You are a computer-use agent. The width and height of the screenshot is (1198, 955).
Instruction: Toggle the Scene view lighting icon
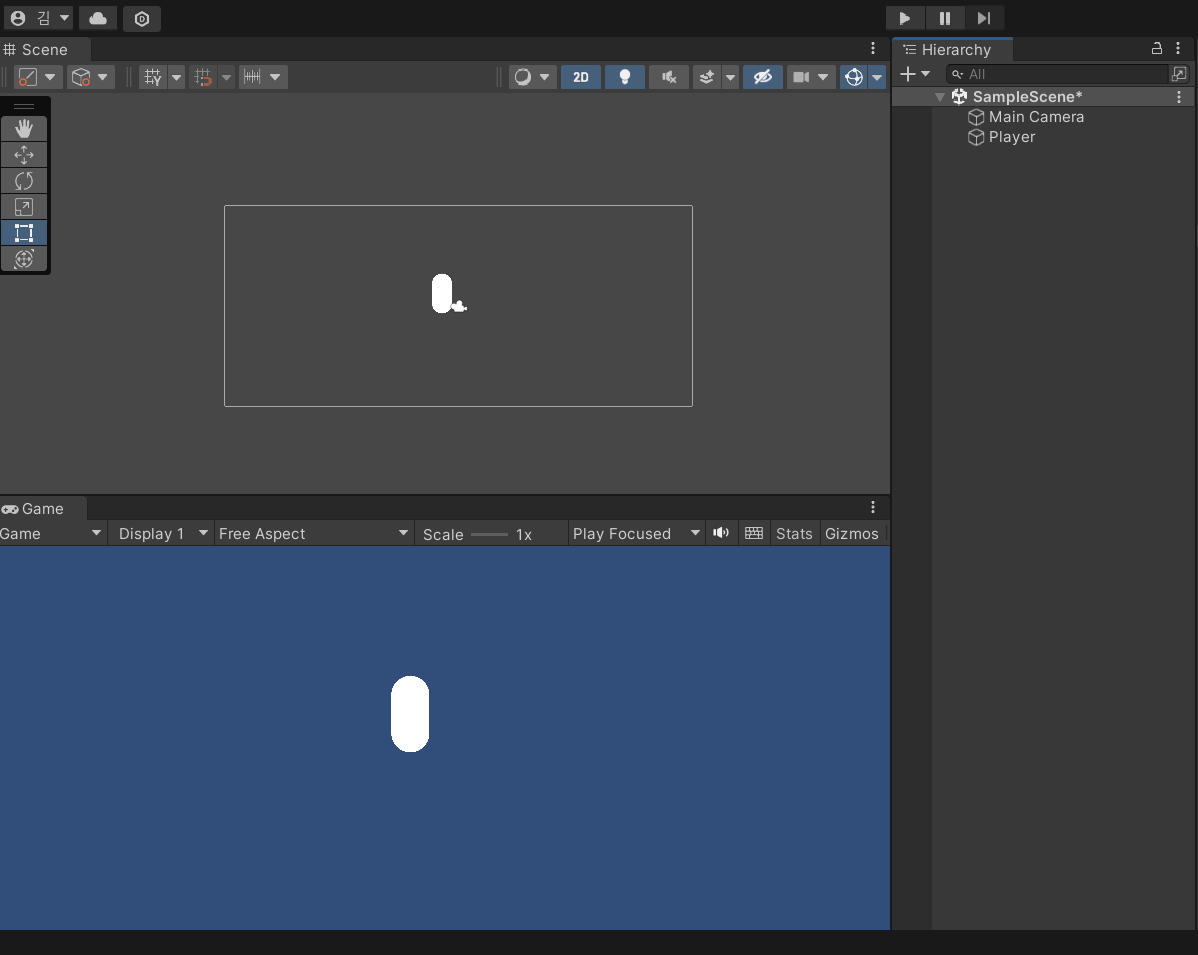(x=625, y=77)
